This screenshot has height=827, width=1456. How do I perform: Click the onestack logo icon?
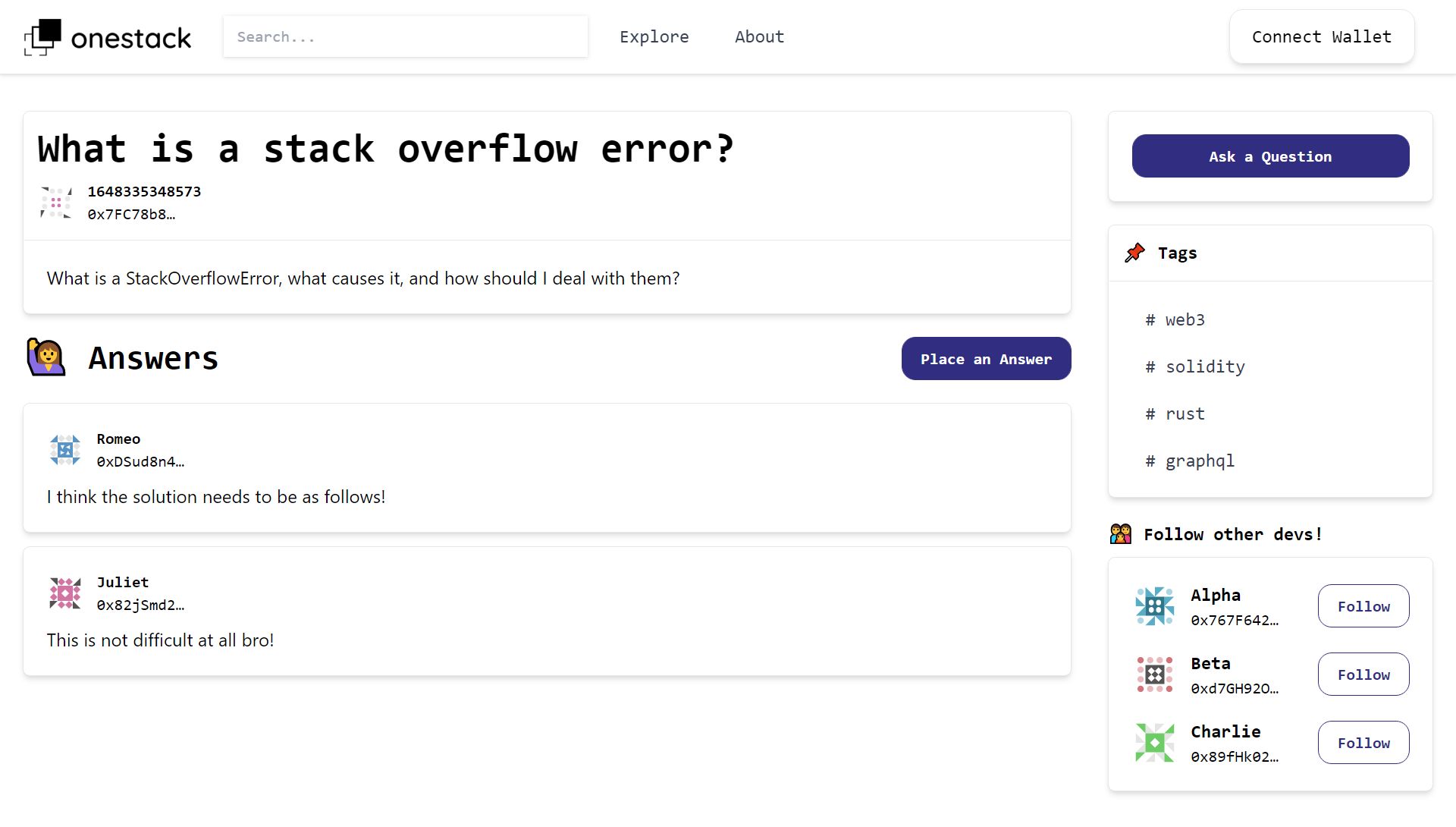pos(43,37)
